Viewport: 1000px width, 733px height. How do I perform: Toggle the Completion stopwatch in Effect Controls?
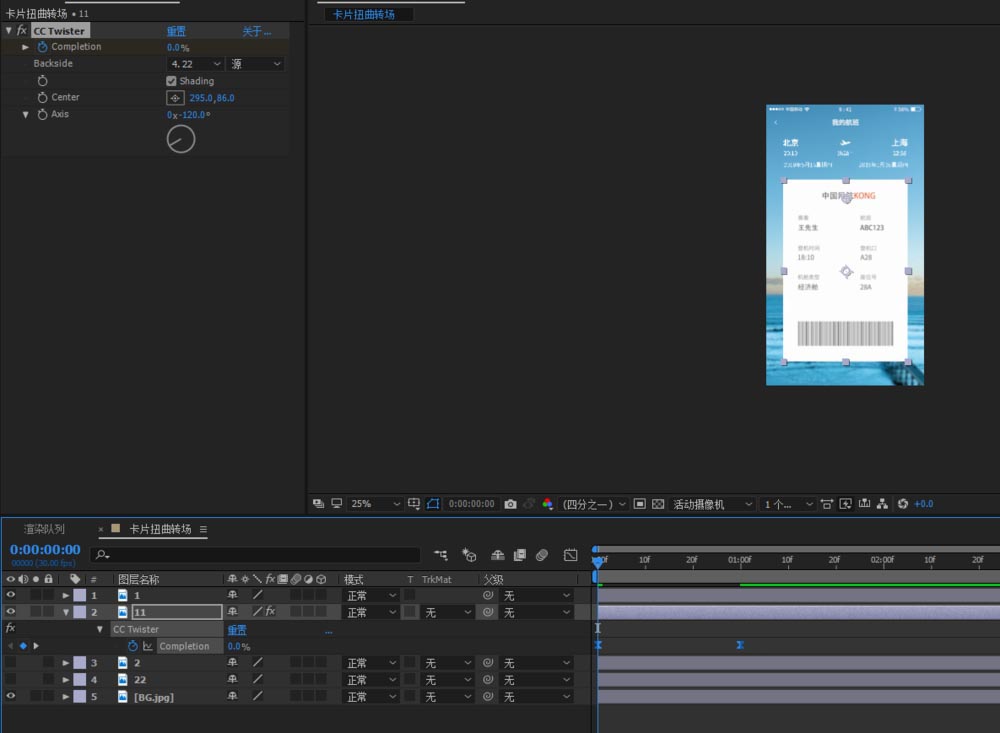pyautogui.click(x=43, y=47)
